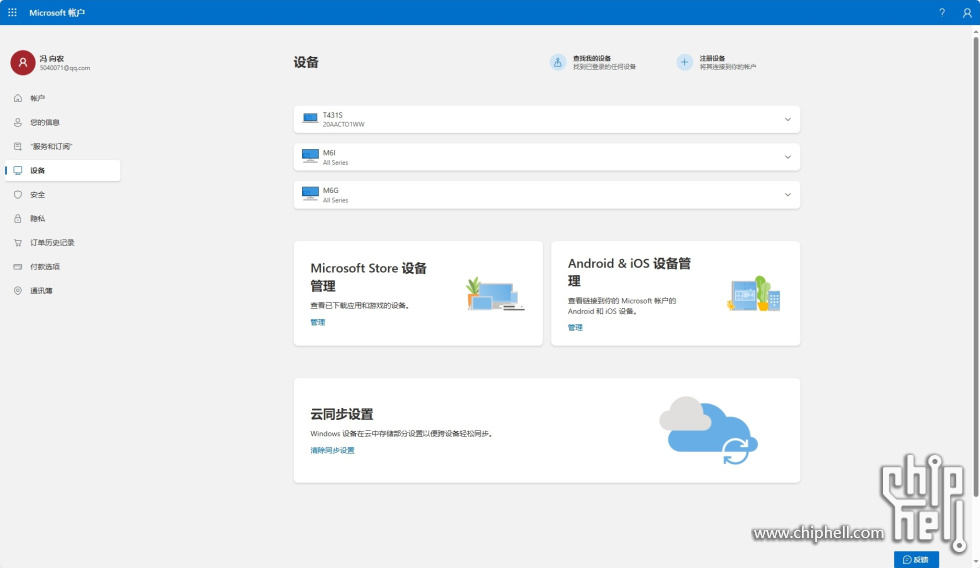Click the cart icon beside 订单历史记录
This screenshot has width=980, height=568.
[18, 242]
